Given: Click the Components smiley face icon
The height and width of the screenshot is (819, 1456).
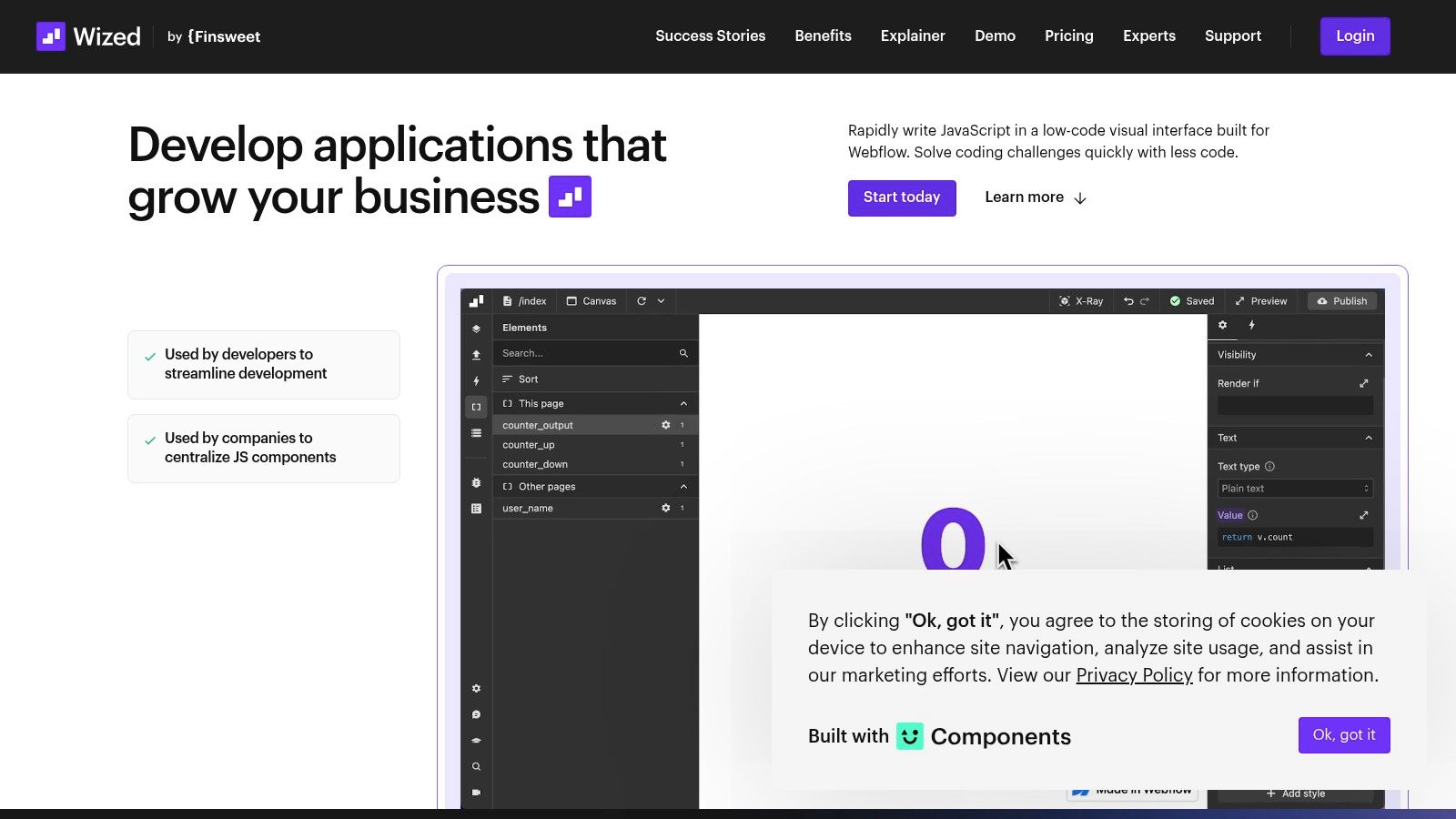Looking at the screenshot, I should 909,736.
